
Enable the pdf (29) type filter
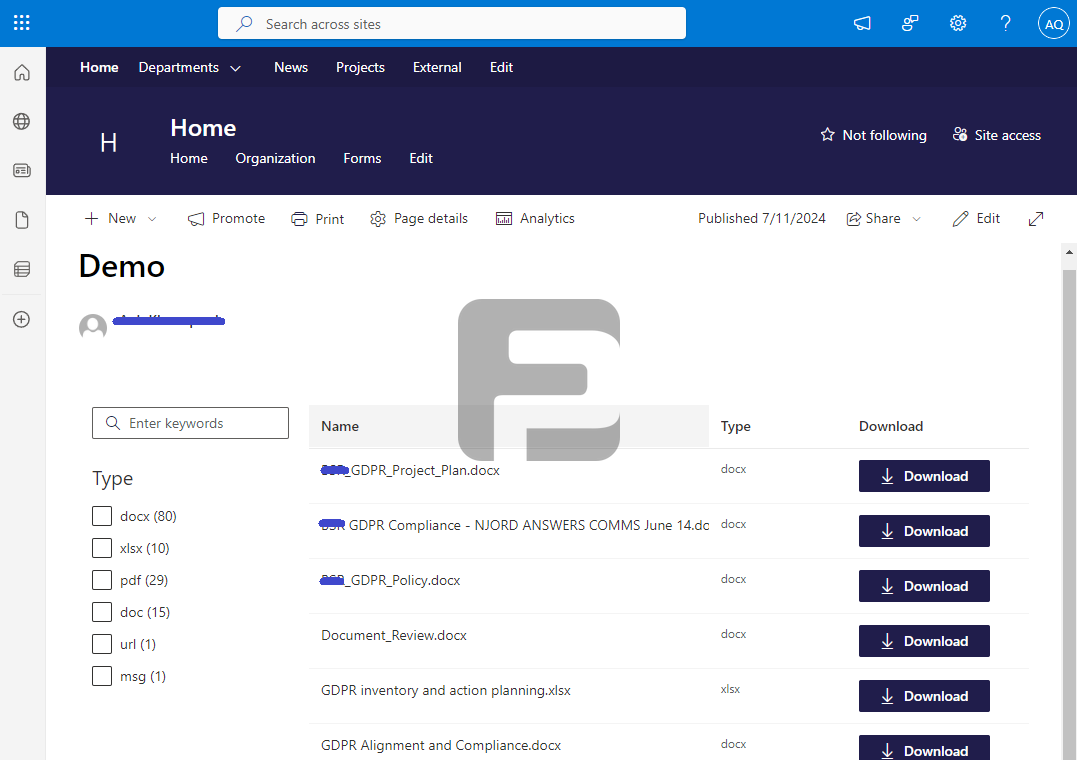(101, 579)
